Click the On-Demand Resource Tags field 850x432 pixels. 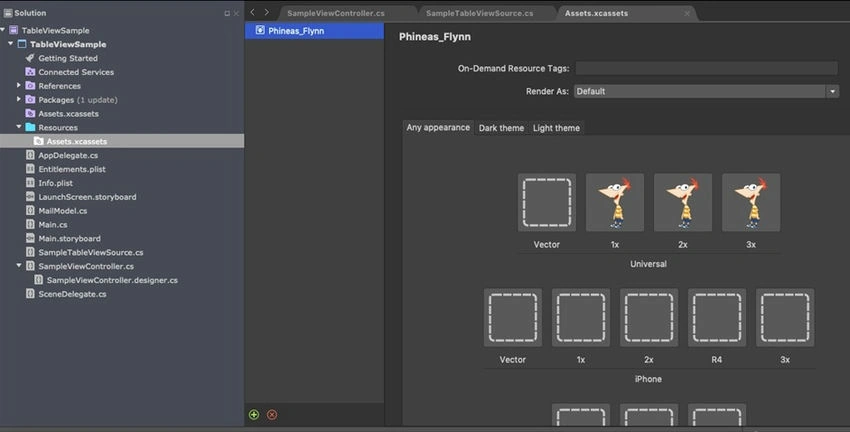[x=706, y=68]
